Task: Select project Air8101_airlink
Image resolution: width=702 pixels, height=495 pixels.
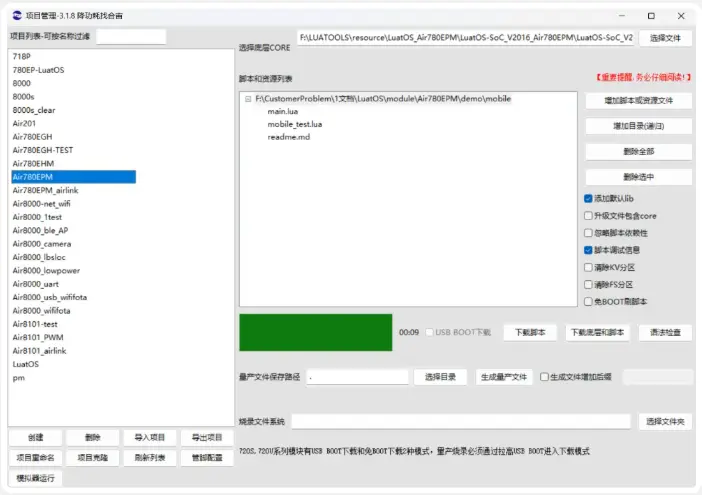Action: (x=39, y=351)
